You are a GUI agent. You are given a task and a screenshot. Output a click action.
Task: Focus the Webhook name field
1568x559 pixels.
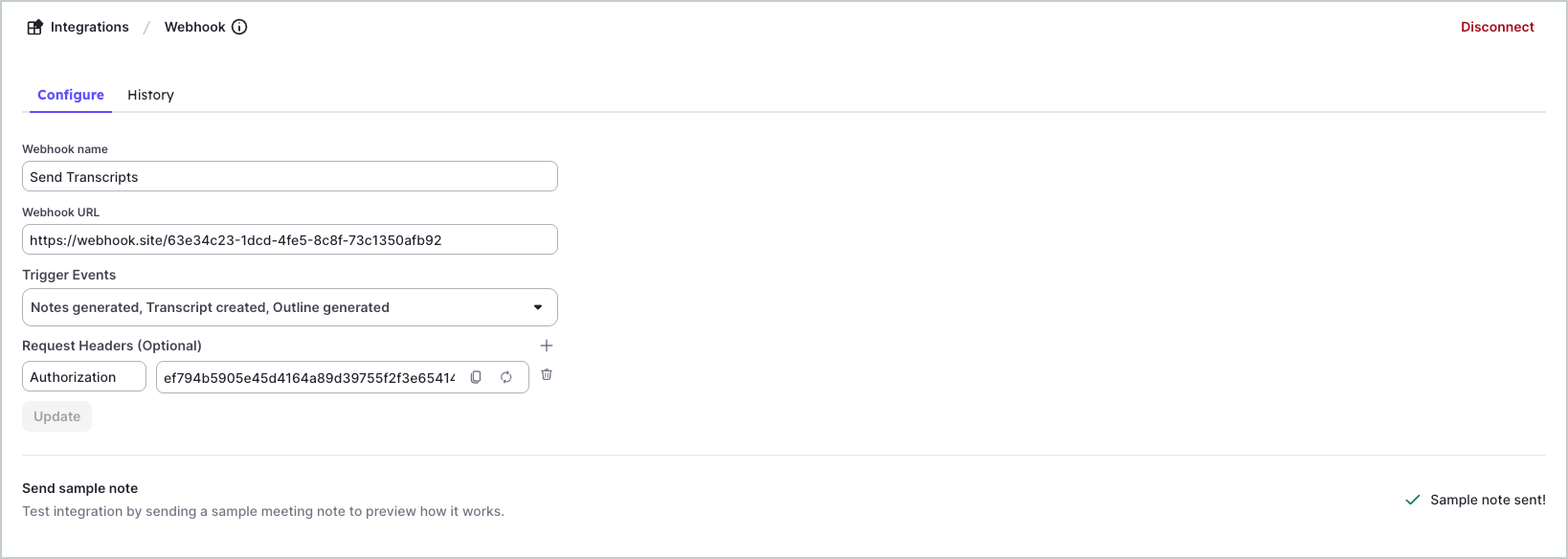[289, 177]
